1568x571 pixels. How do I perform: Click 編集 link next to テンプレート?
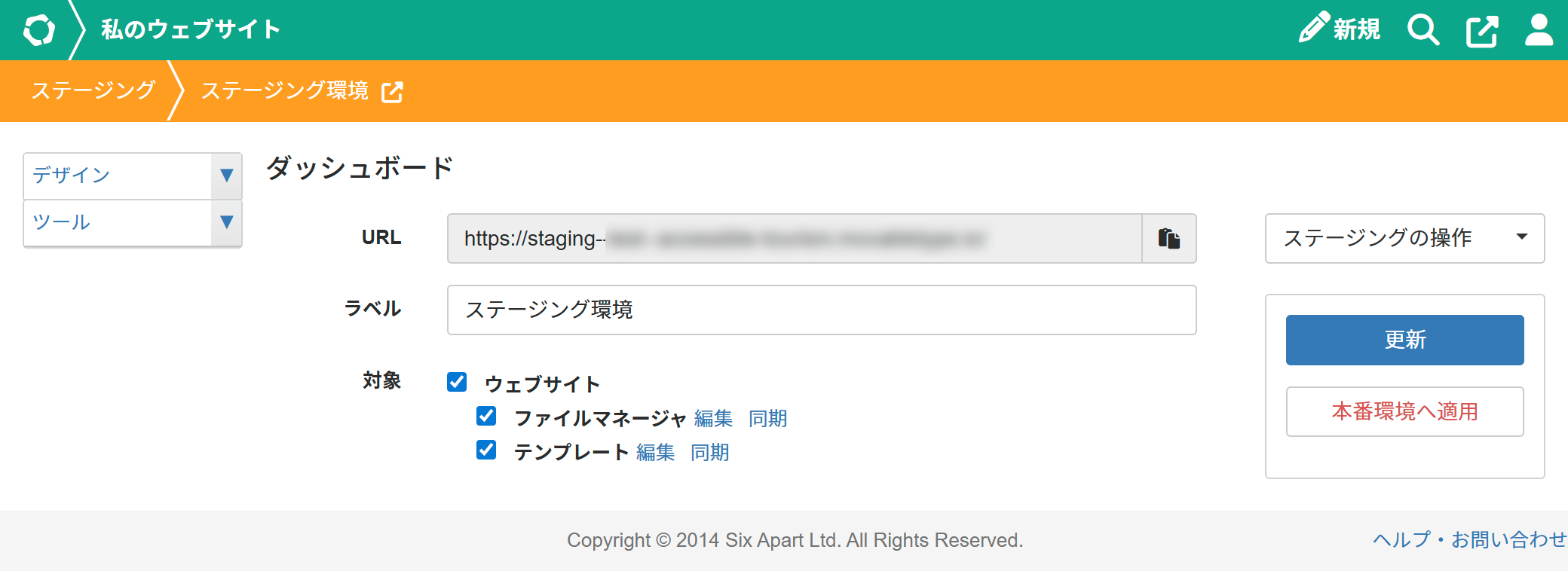(655, 452)
